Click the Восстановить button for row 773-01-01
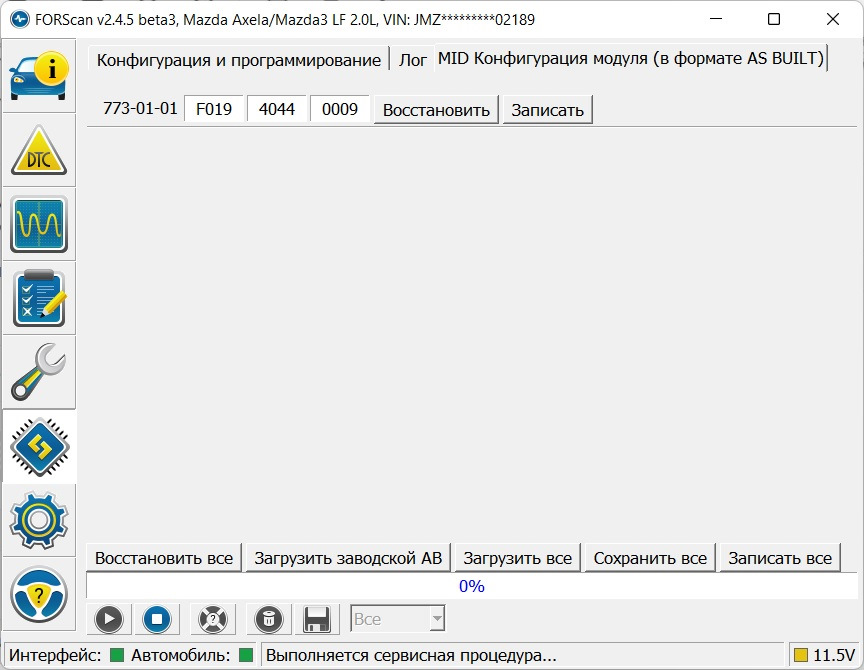Image resolution: width=864 pixels, height=670 pixels. coord(436,110)
